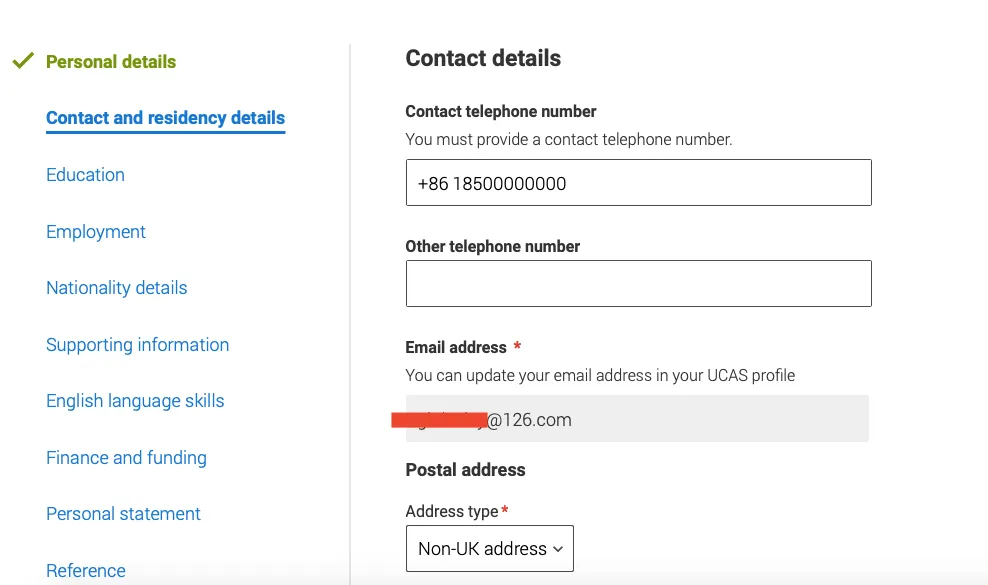The height and width of the screenshot is (585, 988).
Task: Click the green checkmark beside Personal details
Action: (x=23, y=61)
